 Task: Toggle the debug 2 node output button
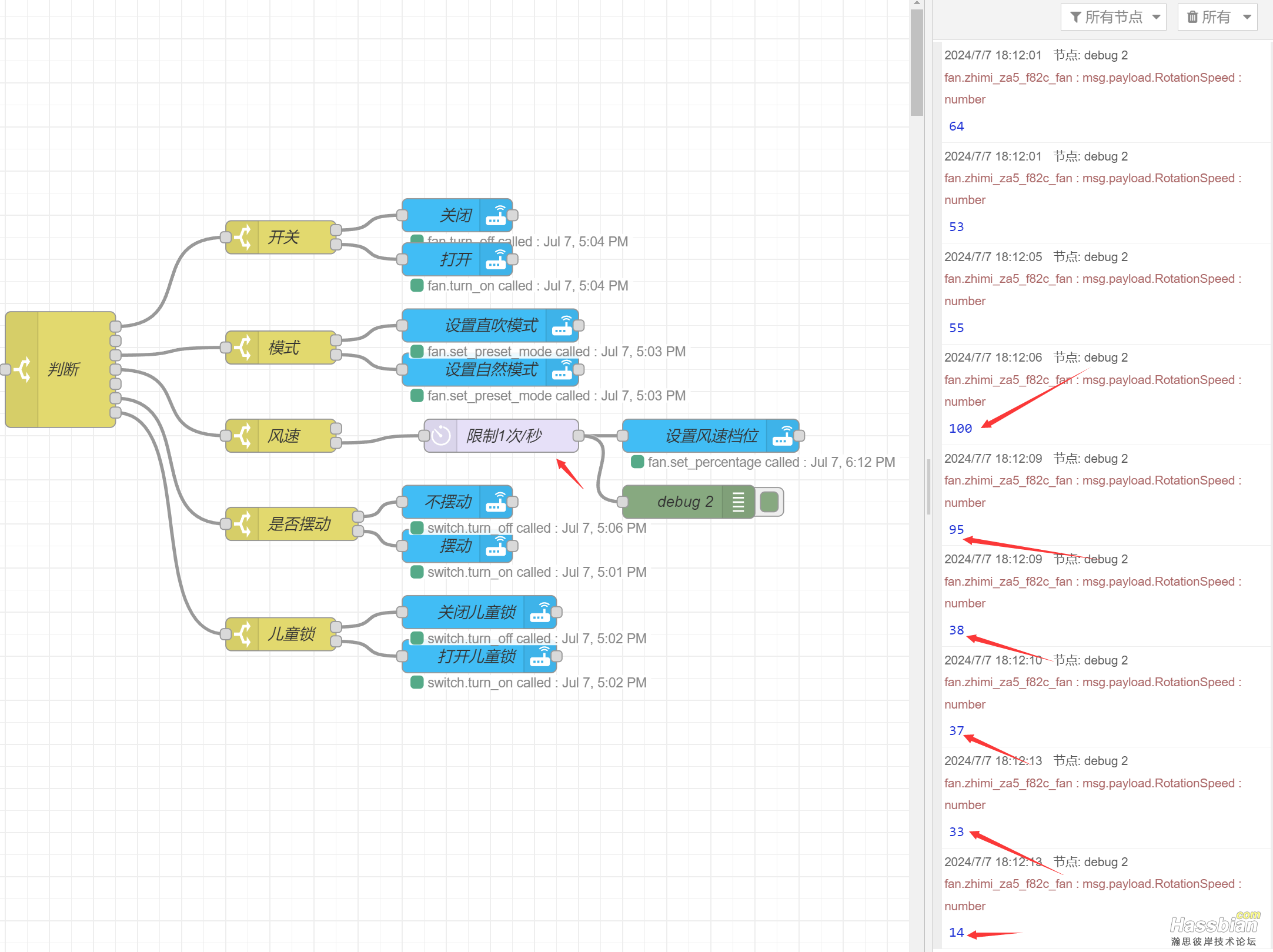(769, 502)
